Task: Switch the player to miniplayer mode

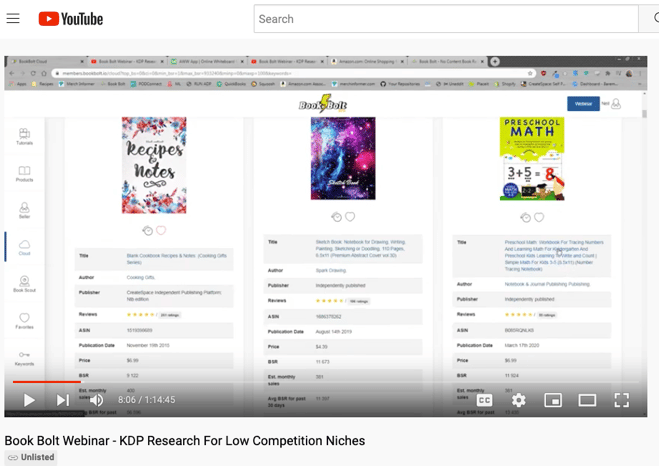Action: (x=553, y=400)
